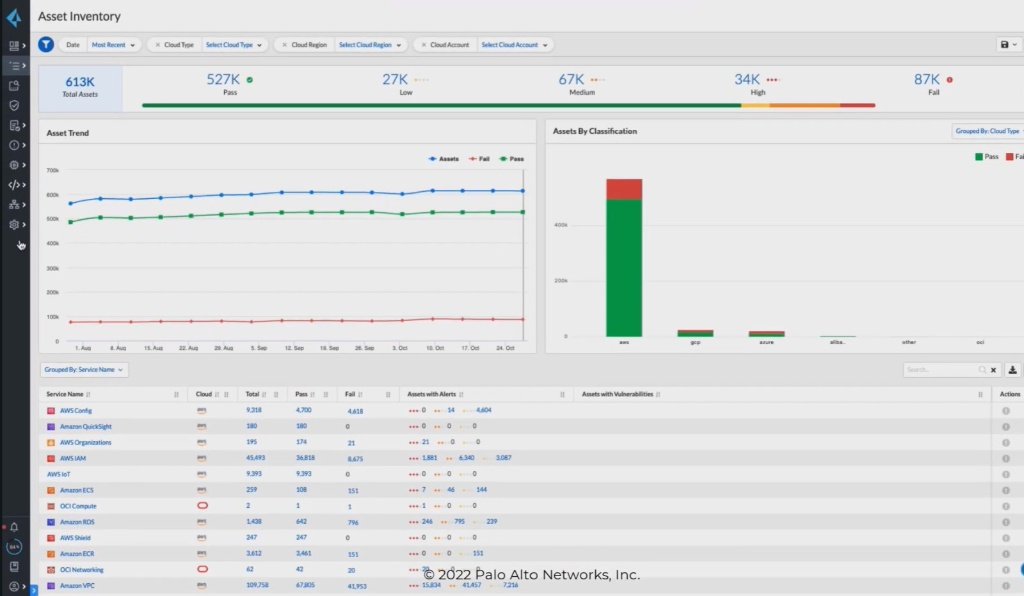Open the Settings gear sidebar icon
This screenshot has width=1024, height=596.
[x=14, y=225]
